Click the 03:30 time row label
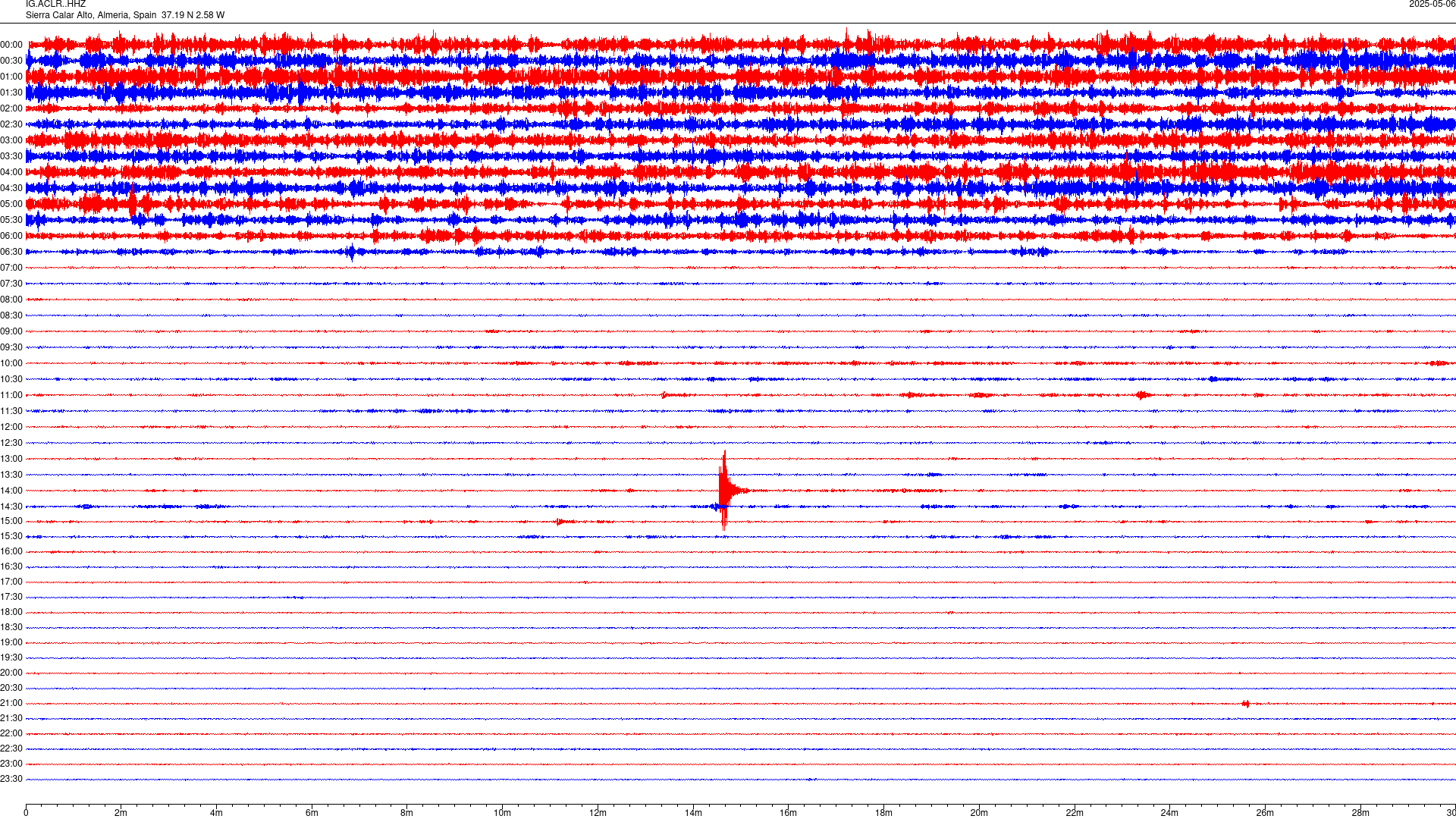 (11, 157)
